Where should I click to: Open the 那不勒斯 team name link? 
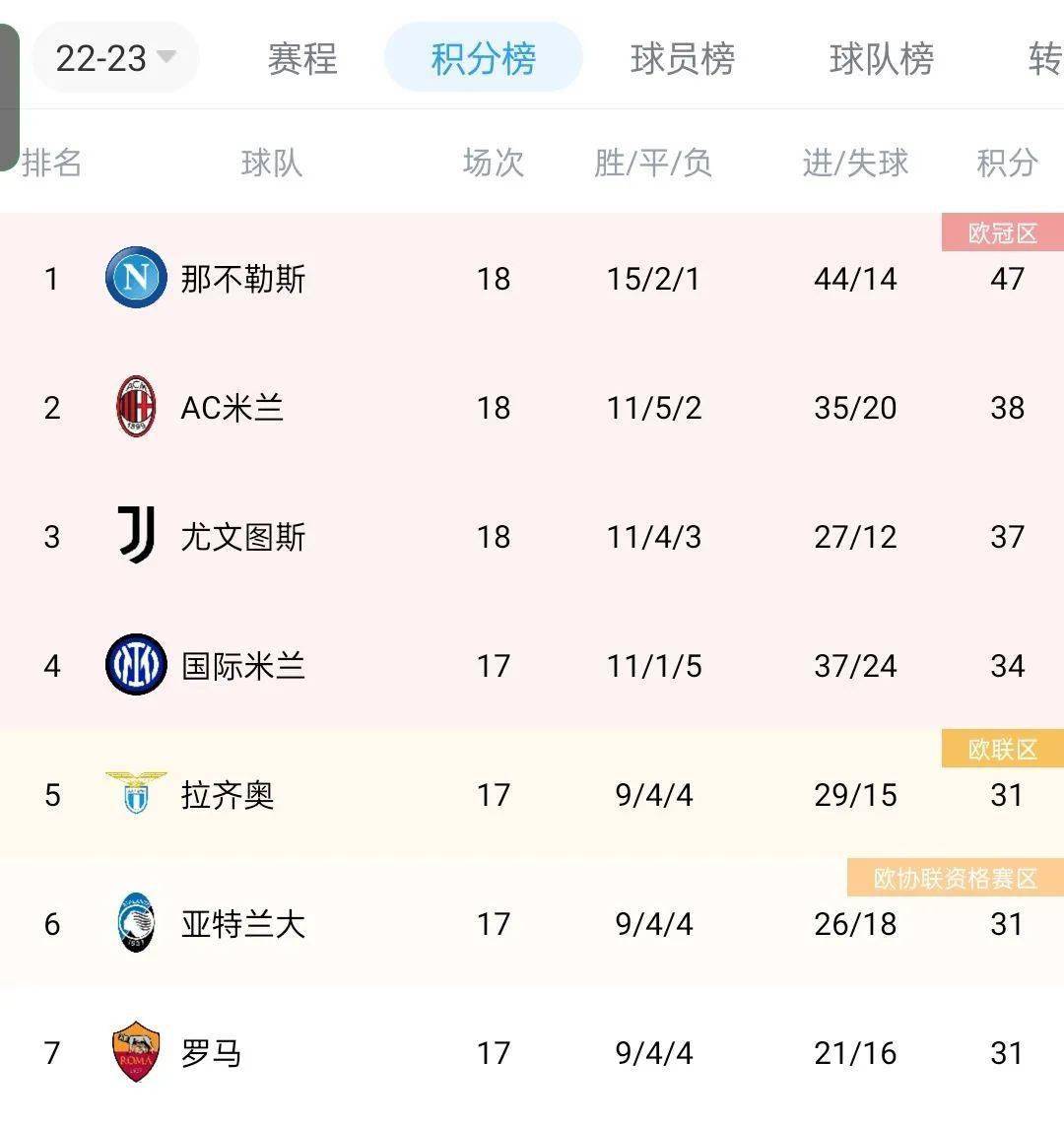243,279
